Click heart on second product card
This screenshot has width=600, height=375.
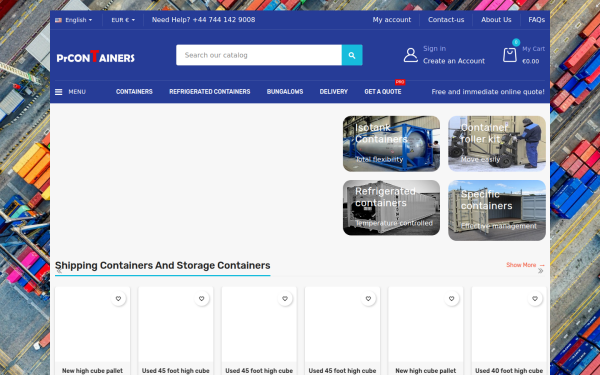click(x=202, y=298)
